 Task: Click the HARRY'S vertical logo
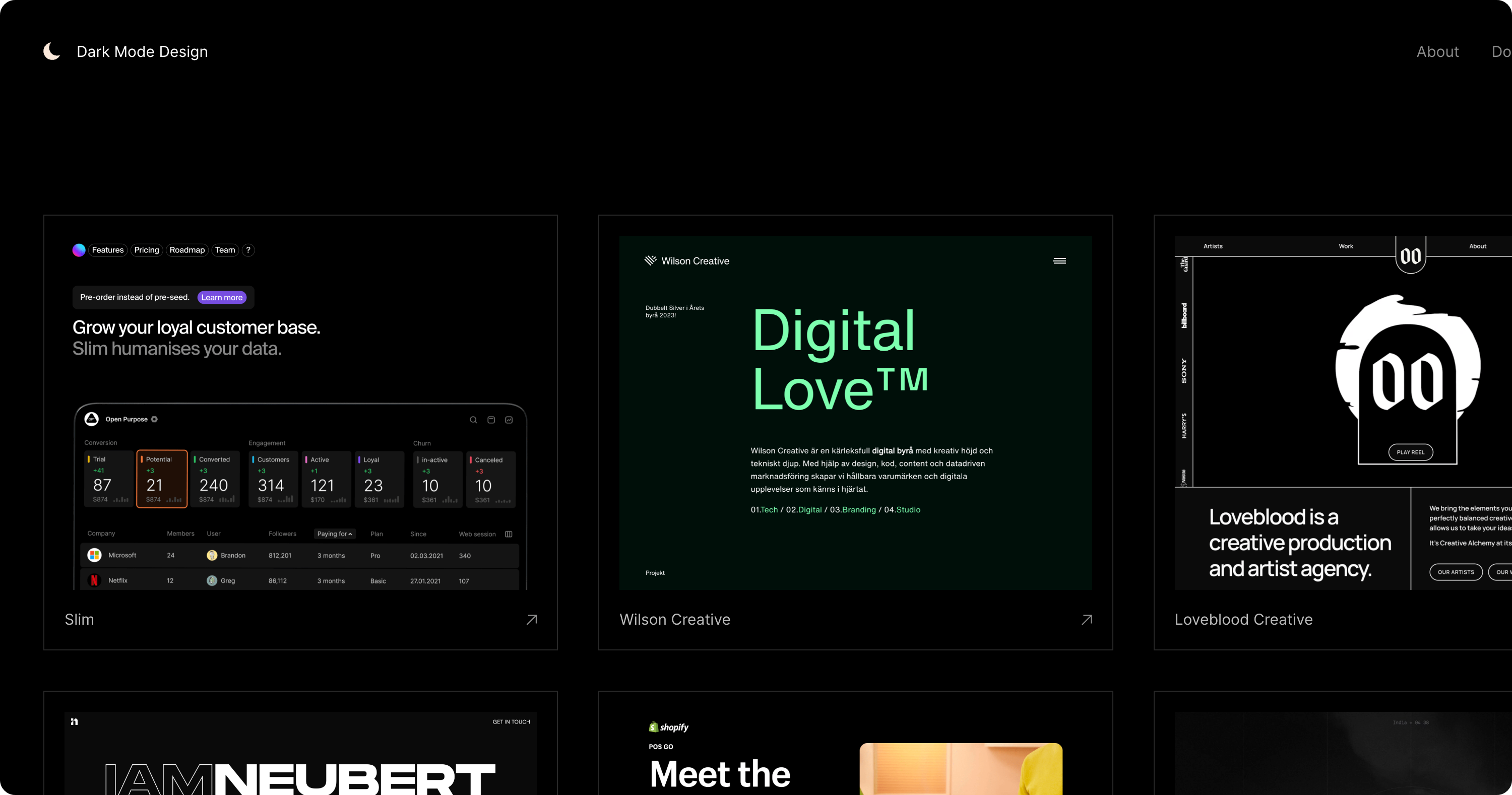(1184, 426)
